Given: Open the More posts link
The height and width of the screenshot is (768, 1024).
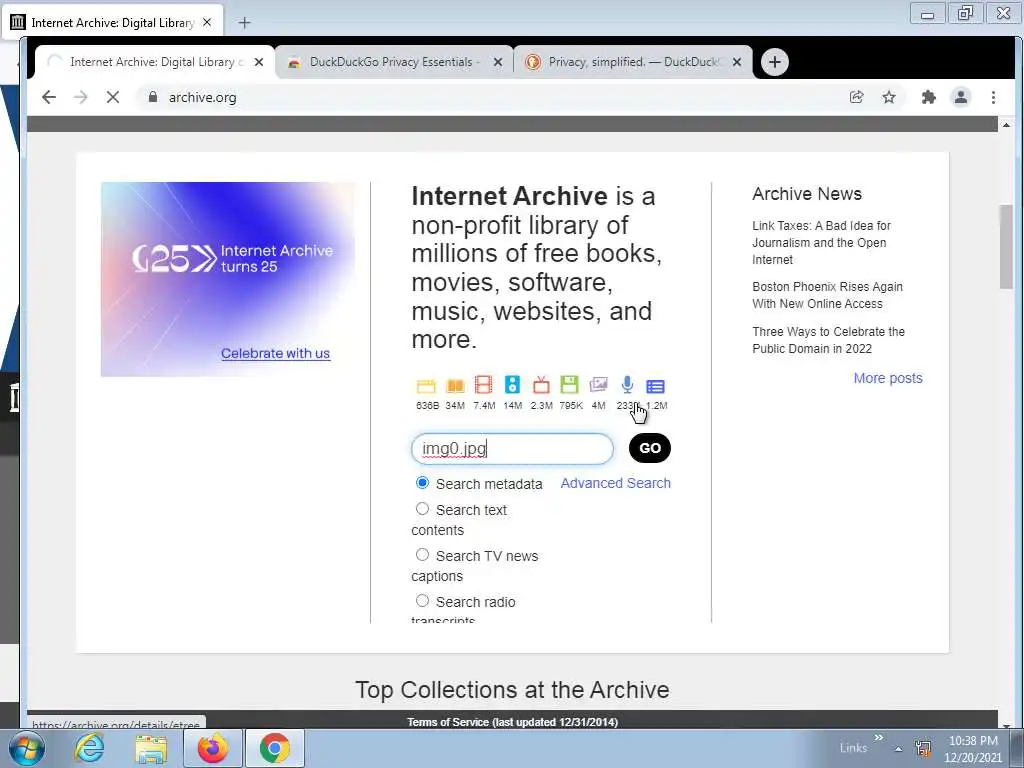Looking at the screenshot, I should tap(888, 378).
